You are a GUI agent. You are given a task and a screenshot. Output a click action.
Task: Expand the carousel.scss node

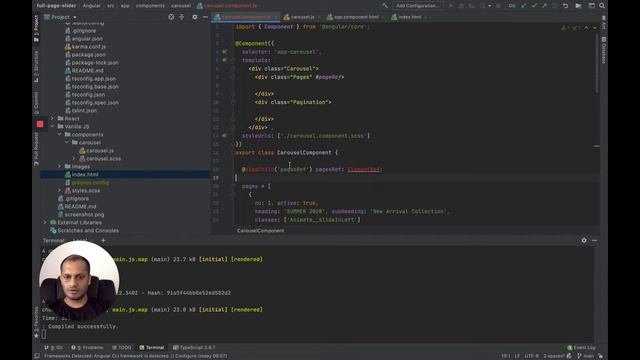pyautogui.click(x=74, y=158)
